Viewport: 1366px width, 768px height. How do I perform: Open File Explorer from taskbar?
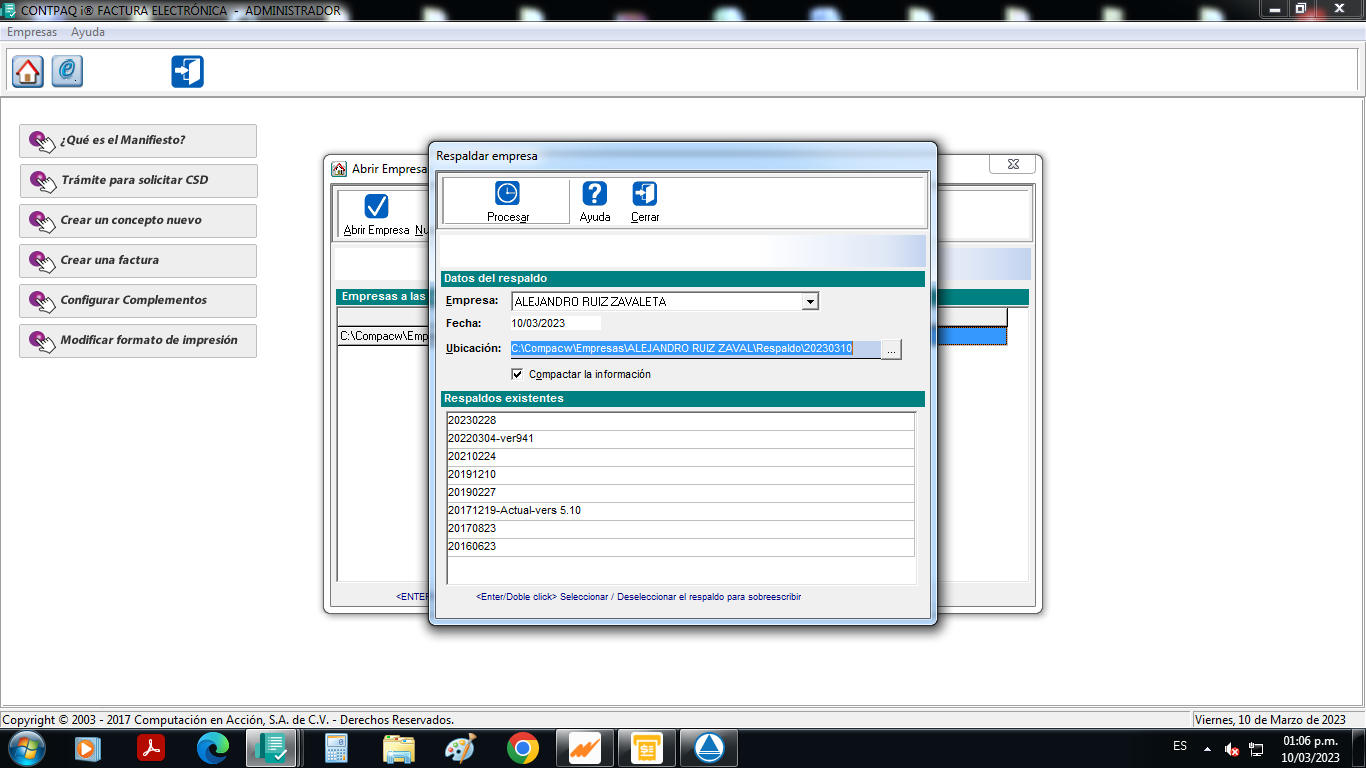pos(398,748)
